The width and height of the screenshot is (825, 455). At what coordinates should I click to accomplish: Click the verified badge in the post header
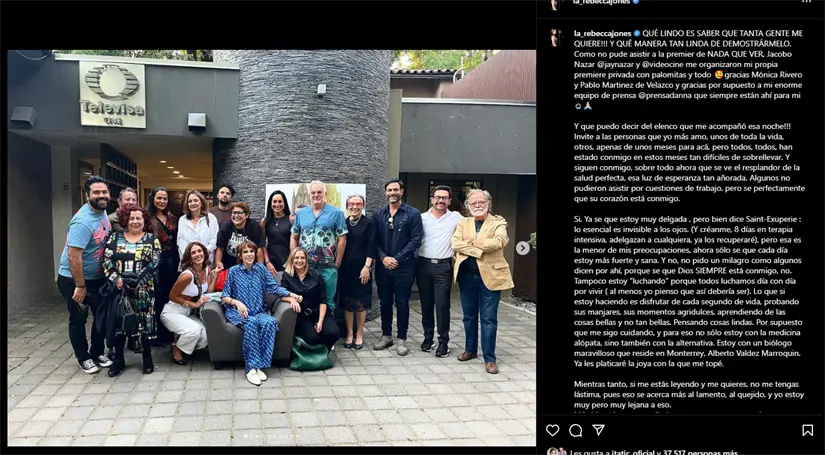point(636,2)
